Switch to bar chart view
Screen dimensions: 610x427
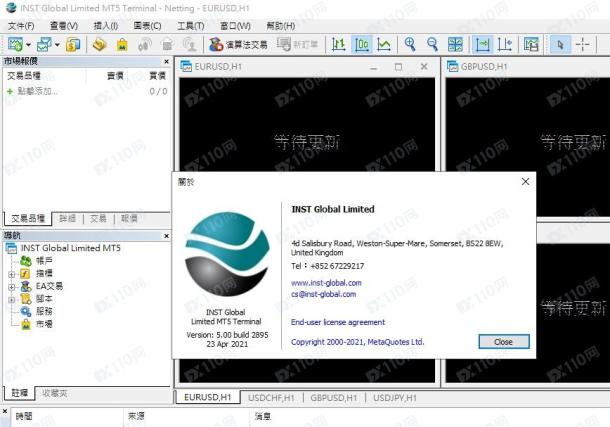(338, 44)
